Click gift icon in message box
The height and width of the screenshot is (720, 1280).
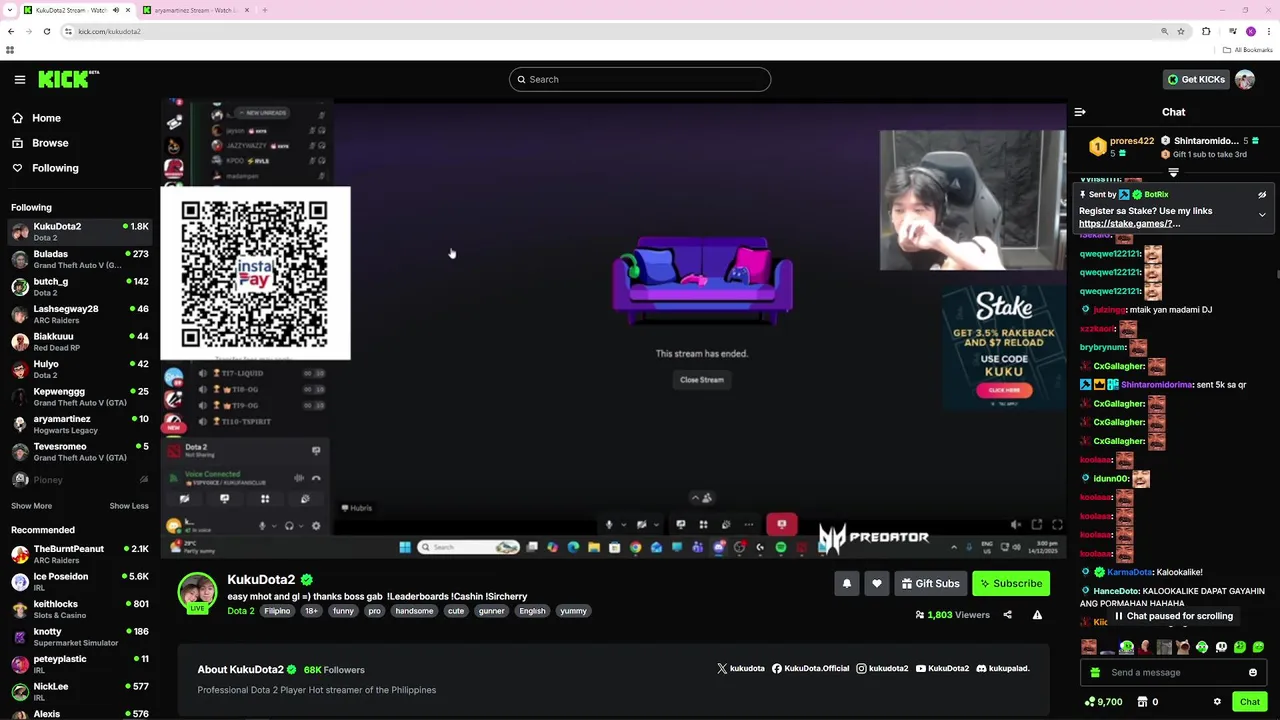coord(1095,672)
